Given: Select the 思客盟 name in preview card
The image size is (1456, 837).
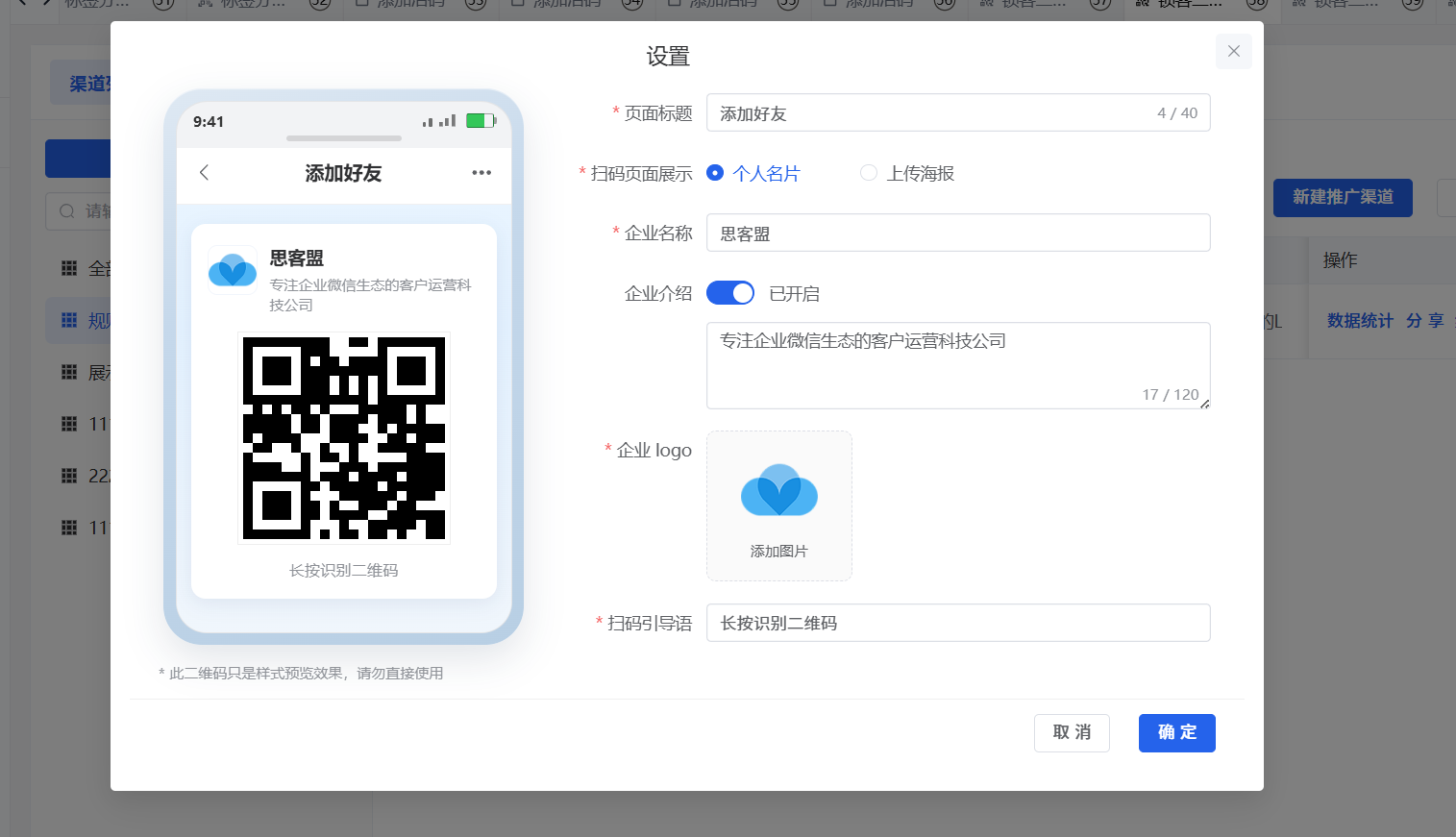Looking at the screenshot, I should pos(296,258).
